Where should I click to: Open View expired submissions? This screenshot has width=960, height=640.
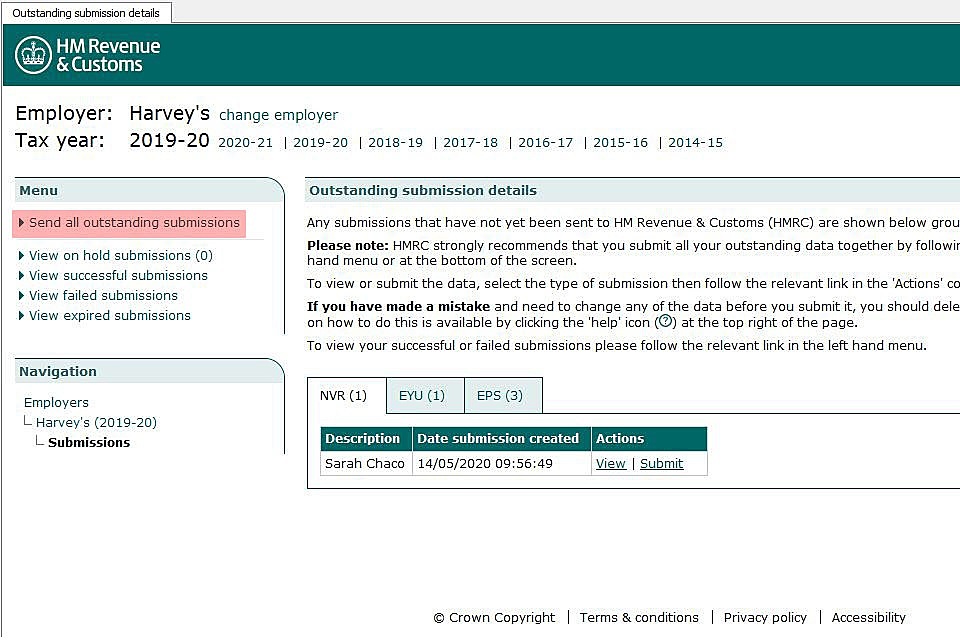pos(109,316)
